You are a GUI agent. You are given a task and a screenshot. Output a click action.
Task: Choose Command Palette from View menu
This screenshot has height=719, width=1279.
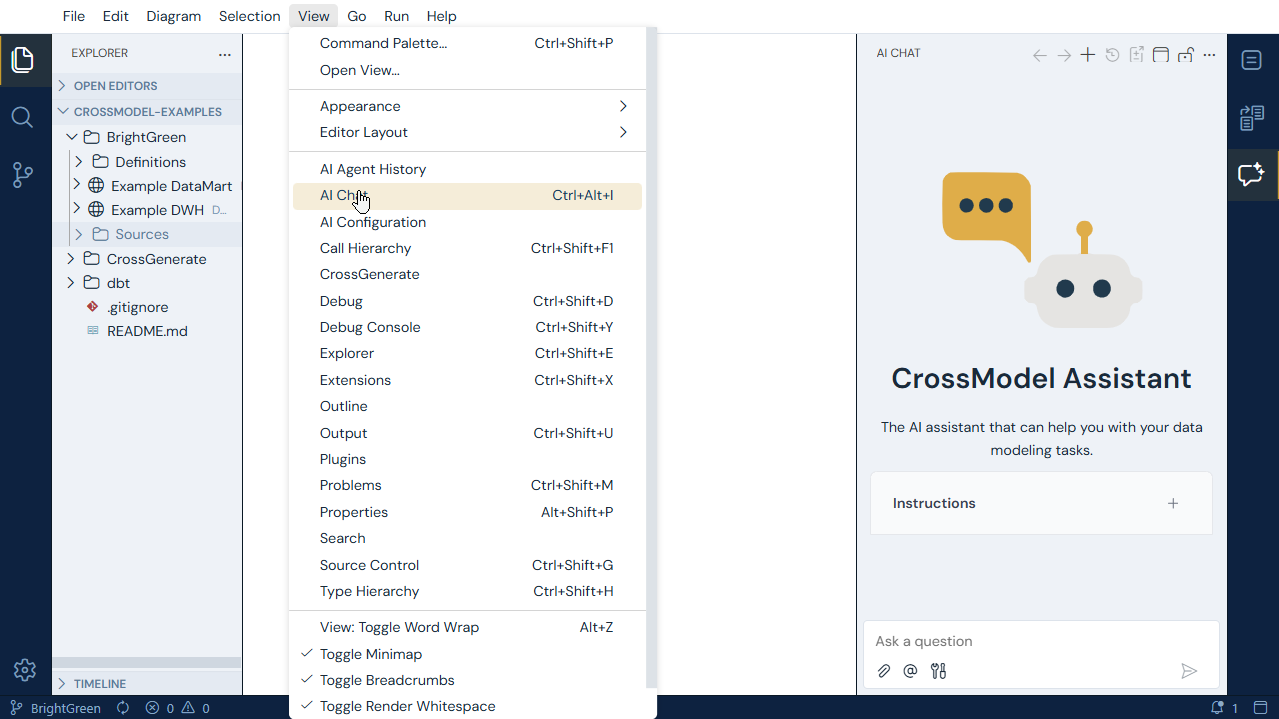(x=467, y=43)
